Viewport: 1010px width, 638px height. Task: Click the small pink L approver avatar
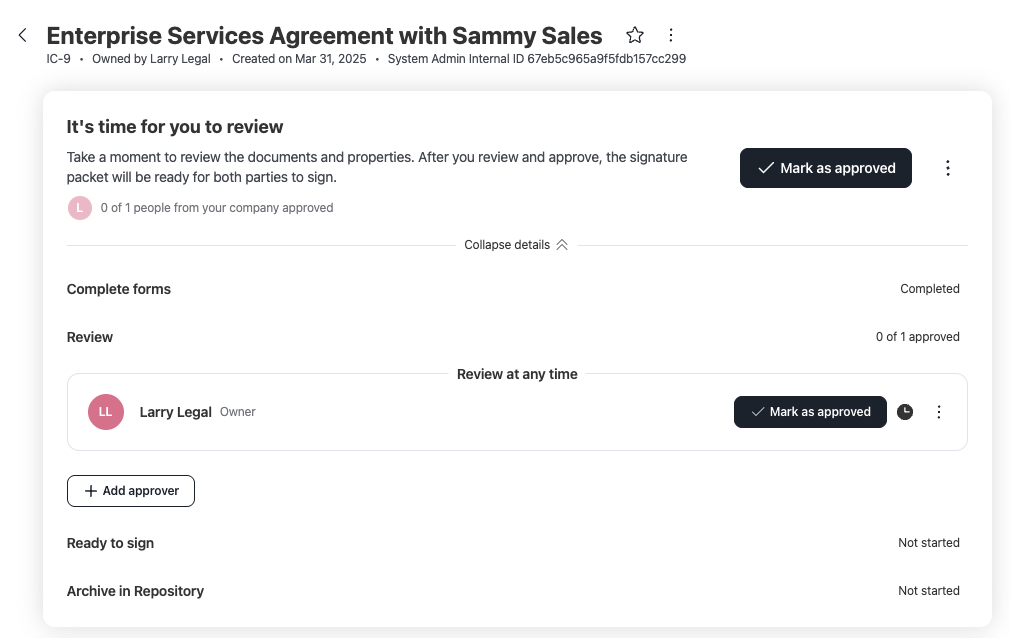[x=80, y=208]
